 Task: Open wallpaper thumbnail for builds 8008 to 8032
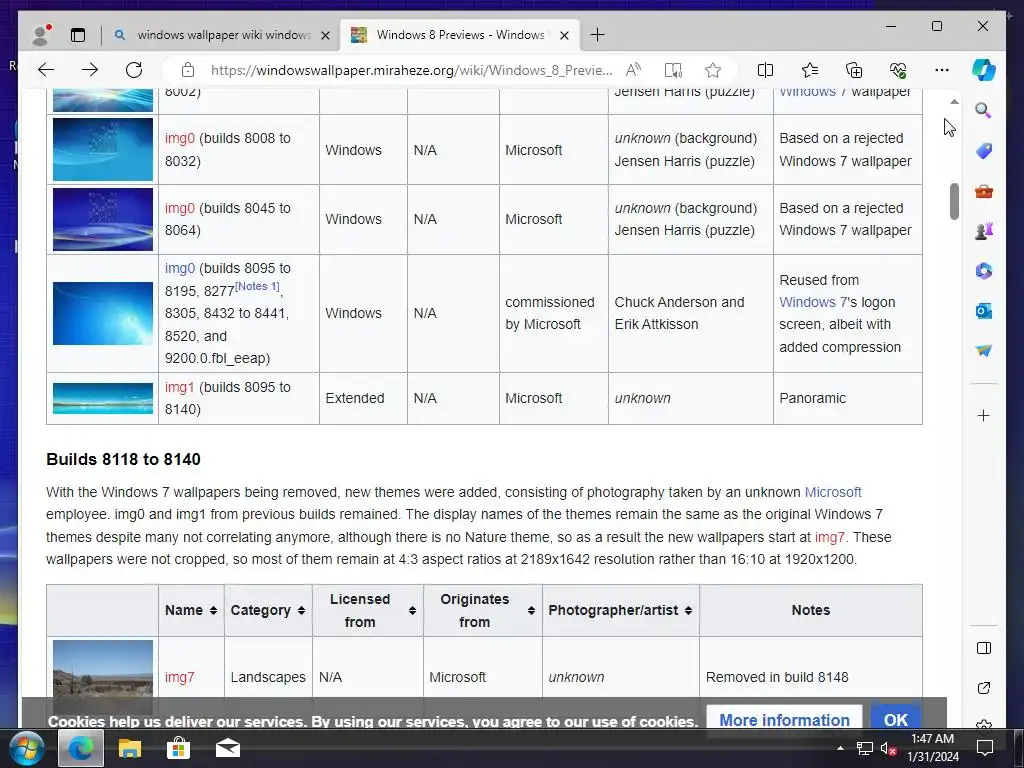103,150
